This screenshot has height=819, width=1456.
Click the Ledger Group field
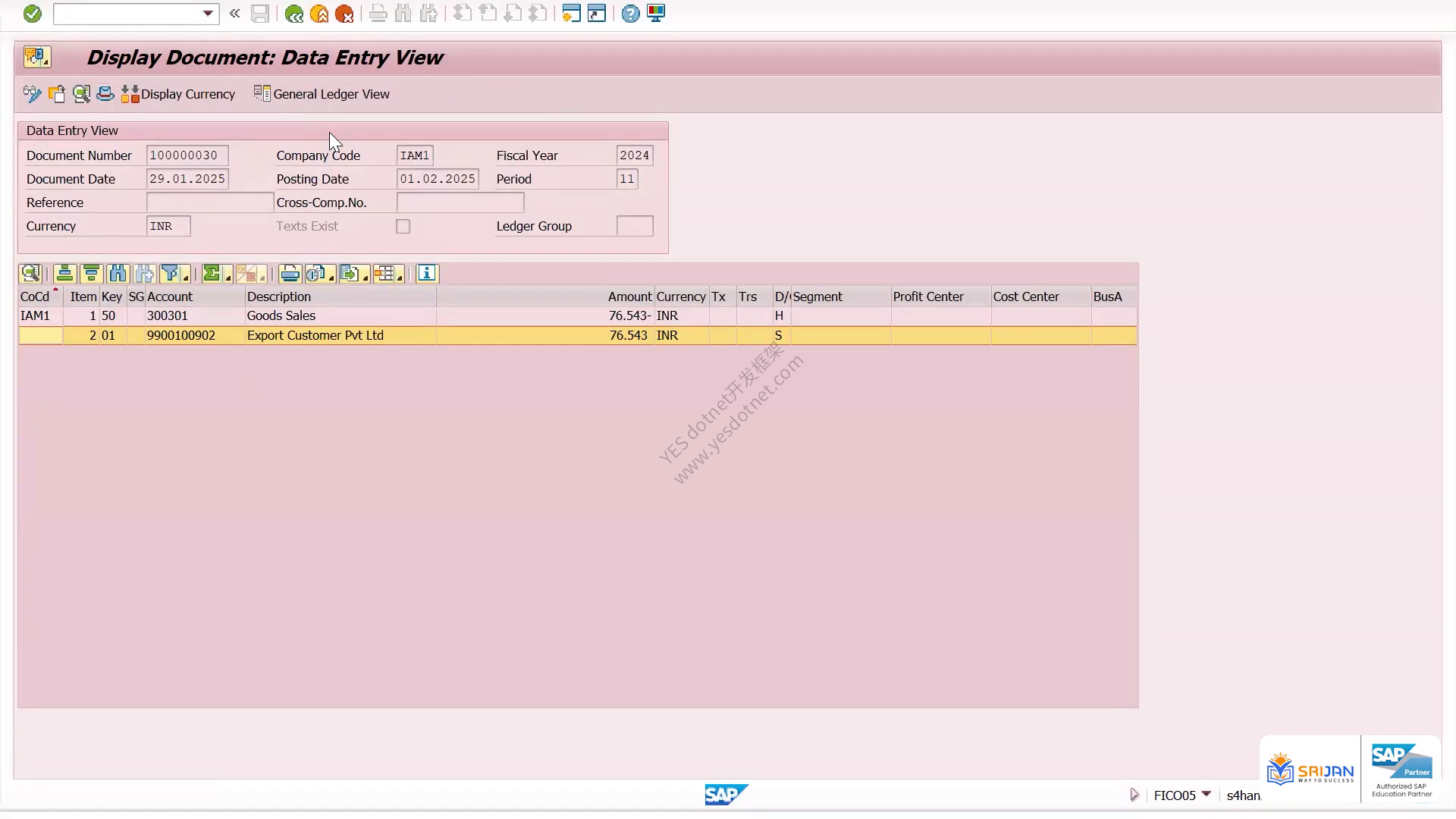[635, 226]
